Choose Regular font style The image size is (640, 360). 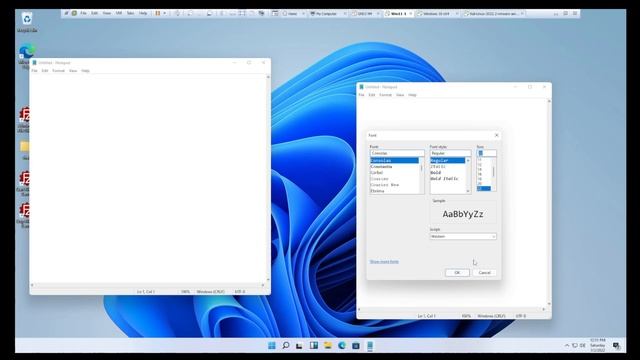(447, 160)
